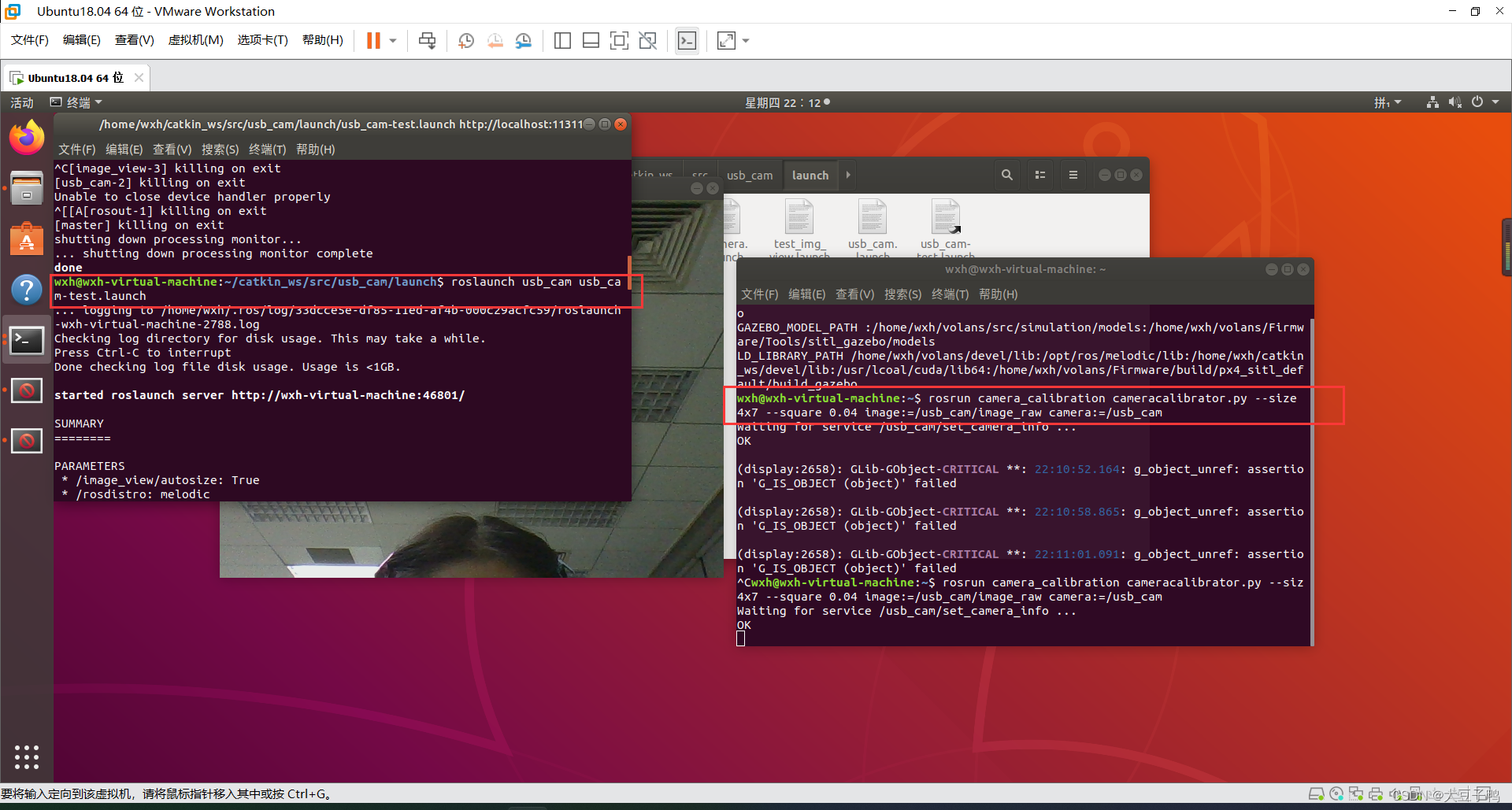
Task: Pause the virtual machine with the orange button
Action: tap(373, 40)
